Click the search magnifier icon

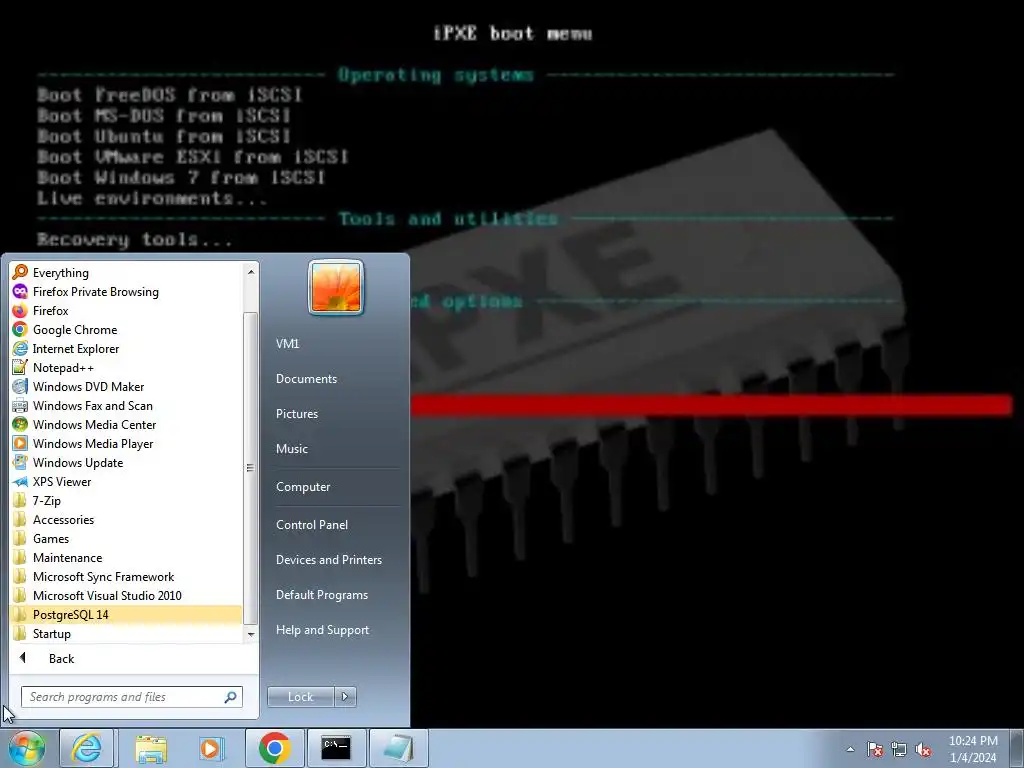click(231, 697)
